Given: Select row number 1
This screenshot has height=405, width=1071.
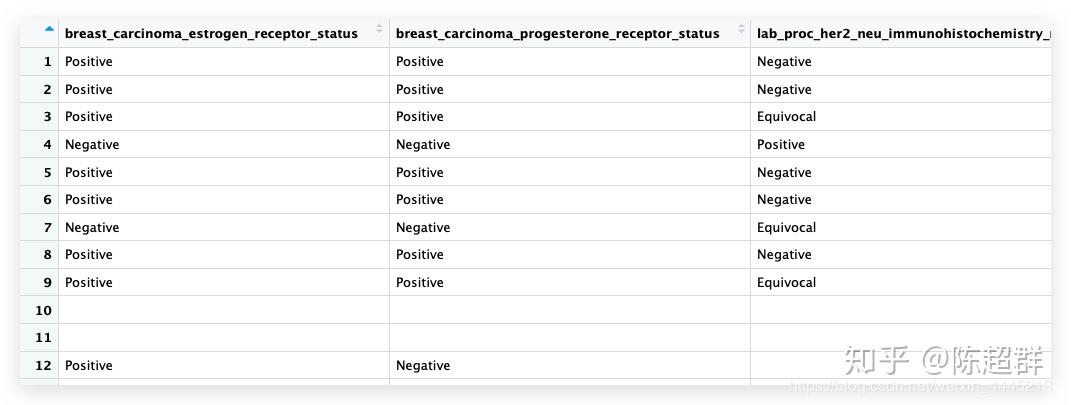Looking at the screenshot, I should pos(46,62).
